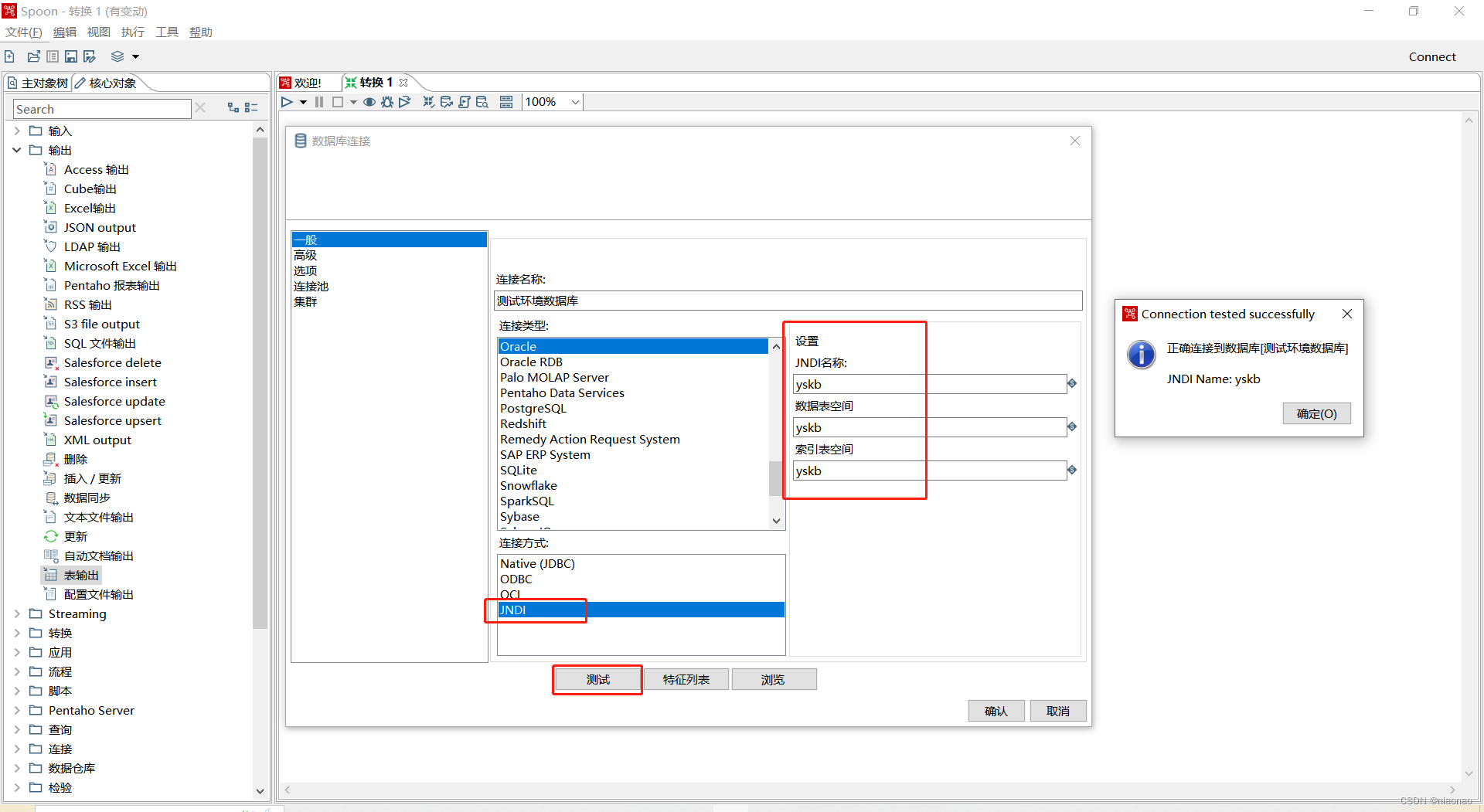Image resolution: width=1484 pixels, height=812 pixels.
Task: Click 确定(O) in success dialog
Action: (1316, 413)
